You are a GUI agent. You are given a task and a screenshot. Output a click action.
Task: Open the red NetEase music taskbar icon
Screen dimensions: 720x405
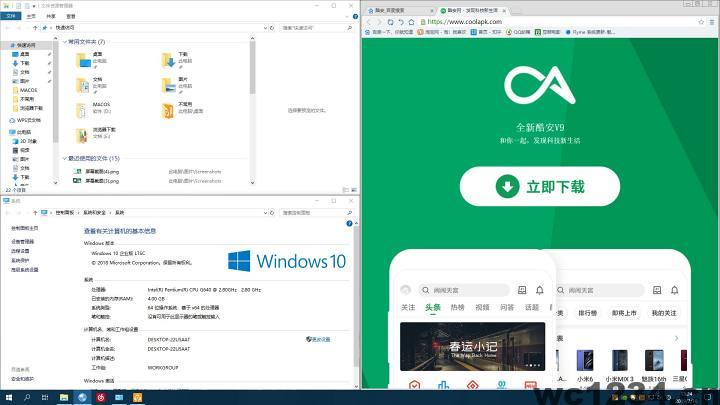101,398
